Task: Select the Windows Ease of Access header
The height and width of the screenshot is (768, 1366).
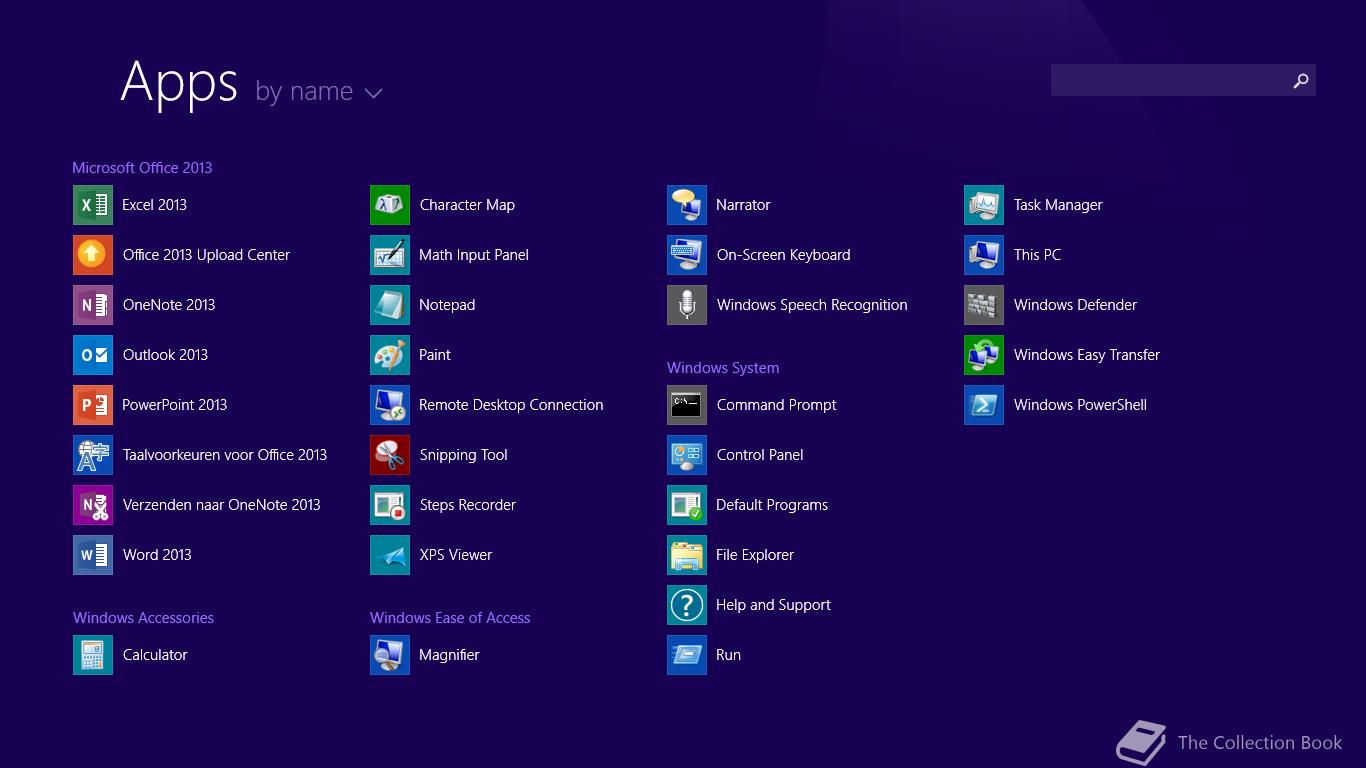Action: 450,618
